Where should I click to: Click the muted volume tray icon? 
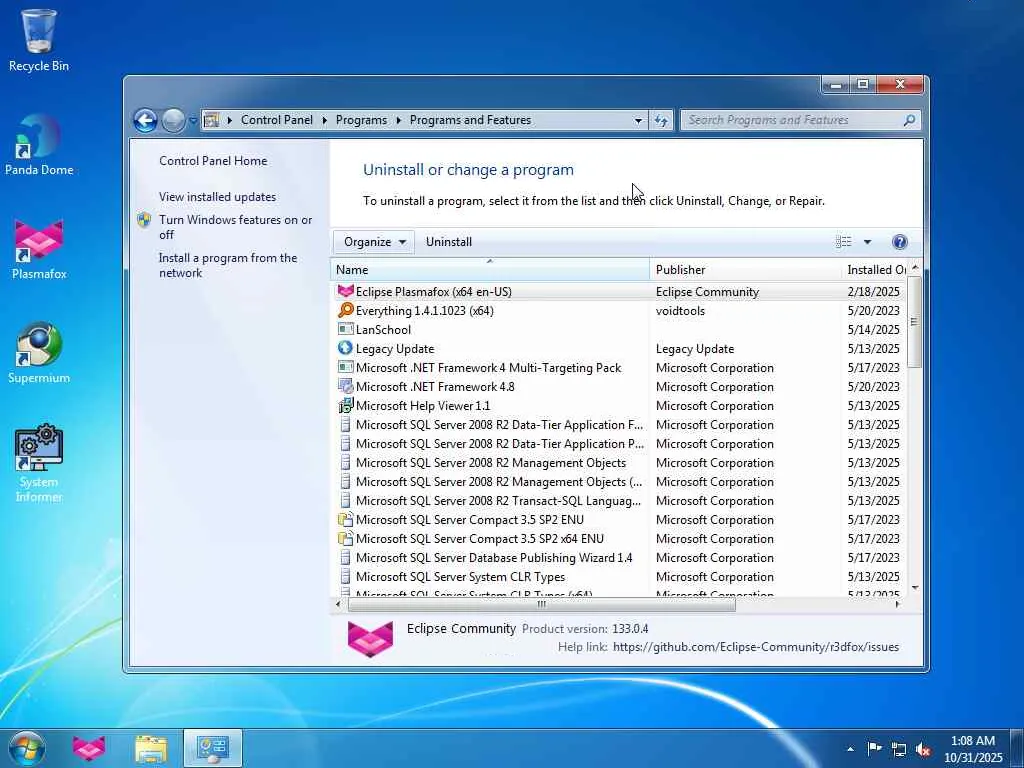click(923, 749)
